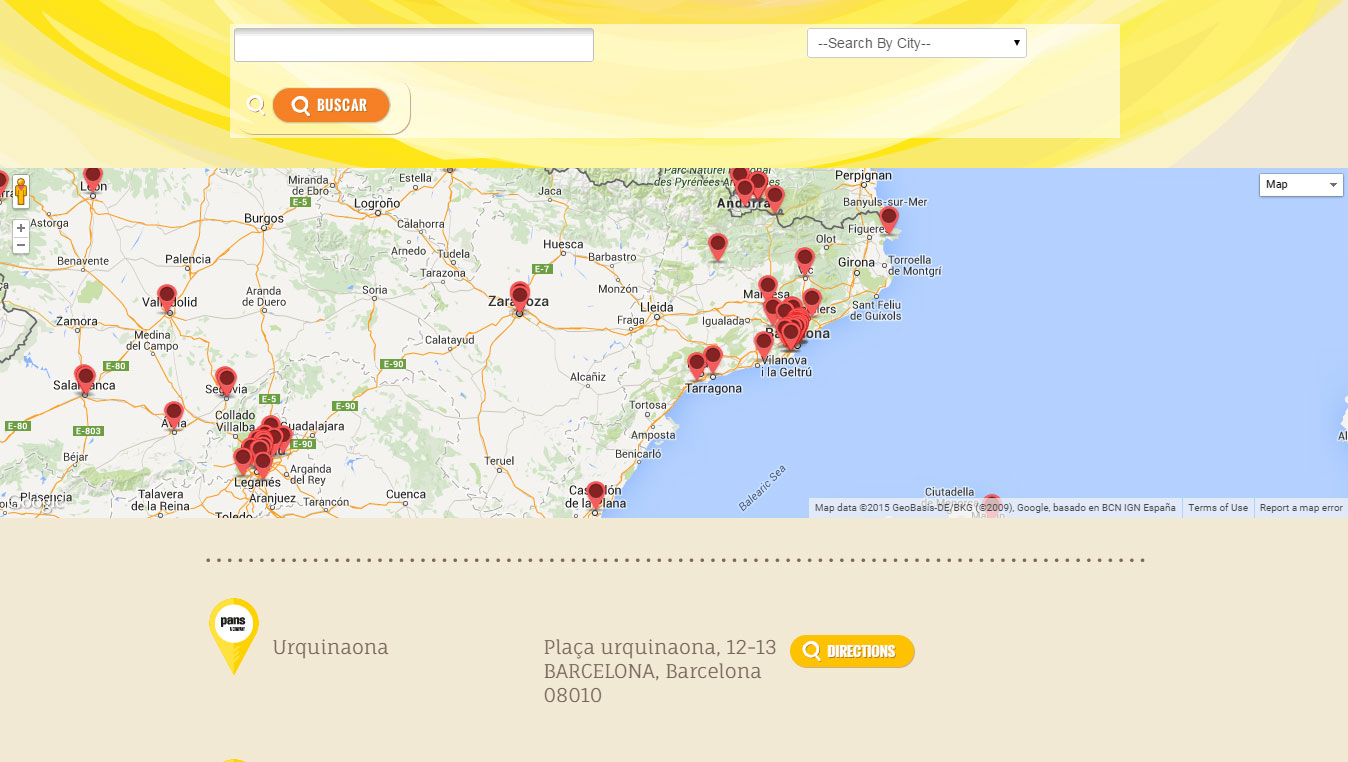This screenshot has width=1348, height=762.
Task: Click the map marker at Ávila
Action: (174, 414)
